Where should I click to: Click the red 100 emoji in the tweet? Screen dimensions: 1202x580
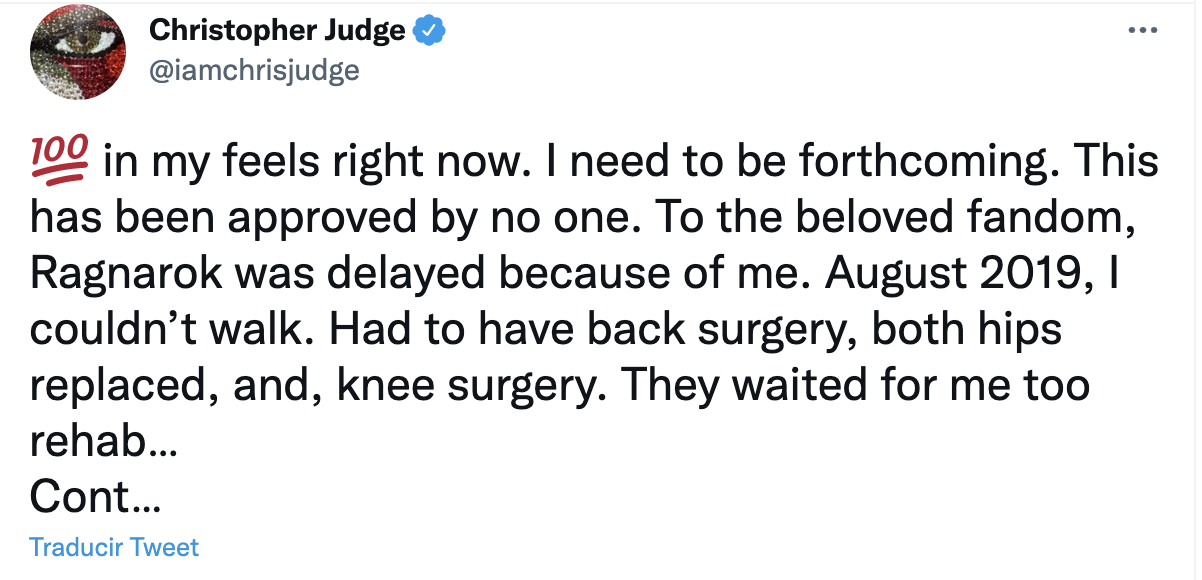coord(61,160)
